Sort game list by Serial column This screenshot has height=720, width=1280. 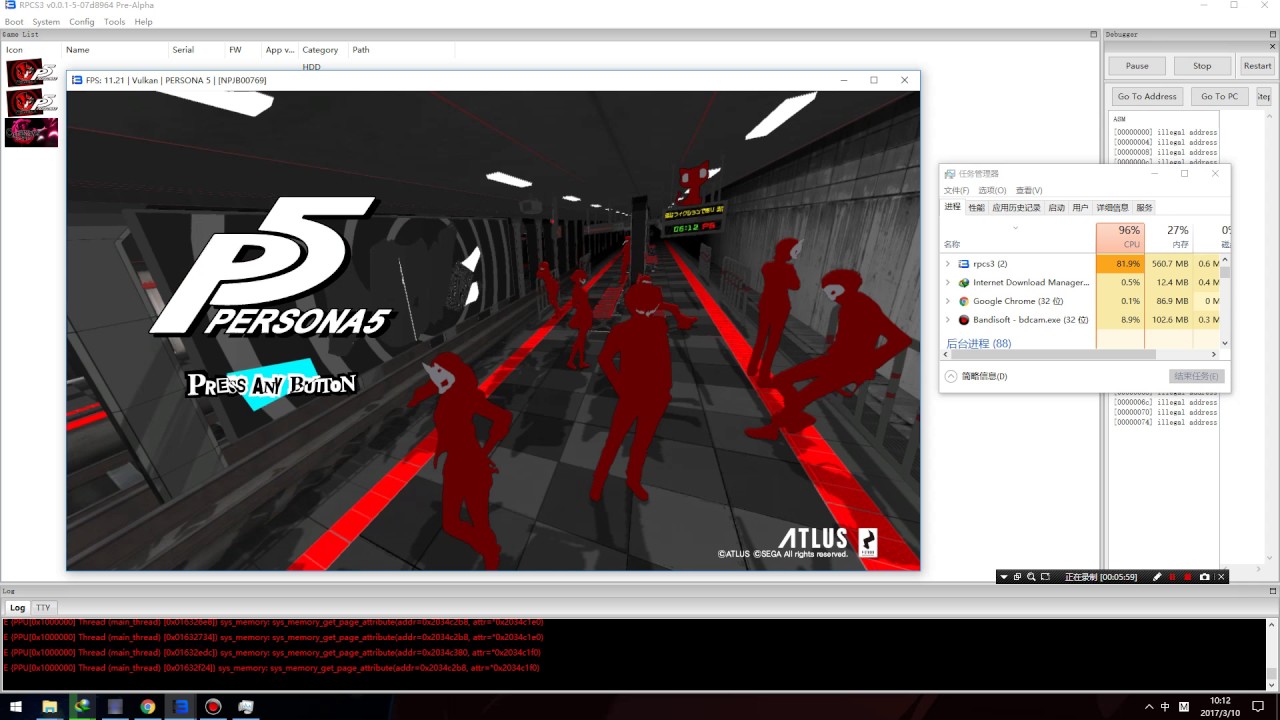coord(196,50)
